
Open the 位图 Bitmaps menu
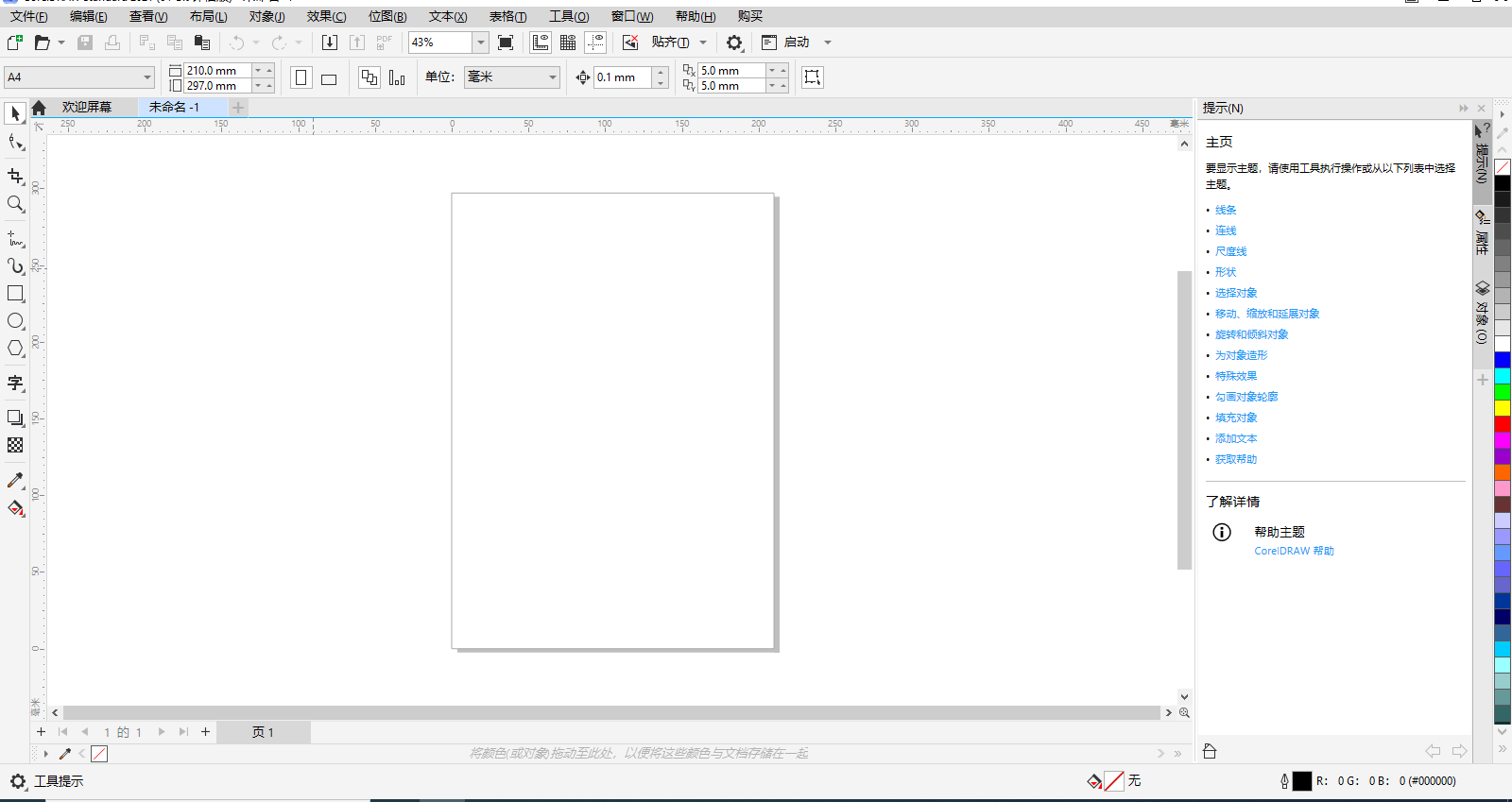(387, 17)
